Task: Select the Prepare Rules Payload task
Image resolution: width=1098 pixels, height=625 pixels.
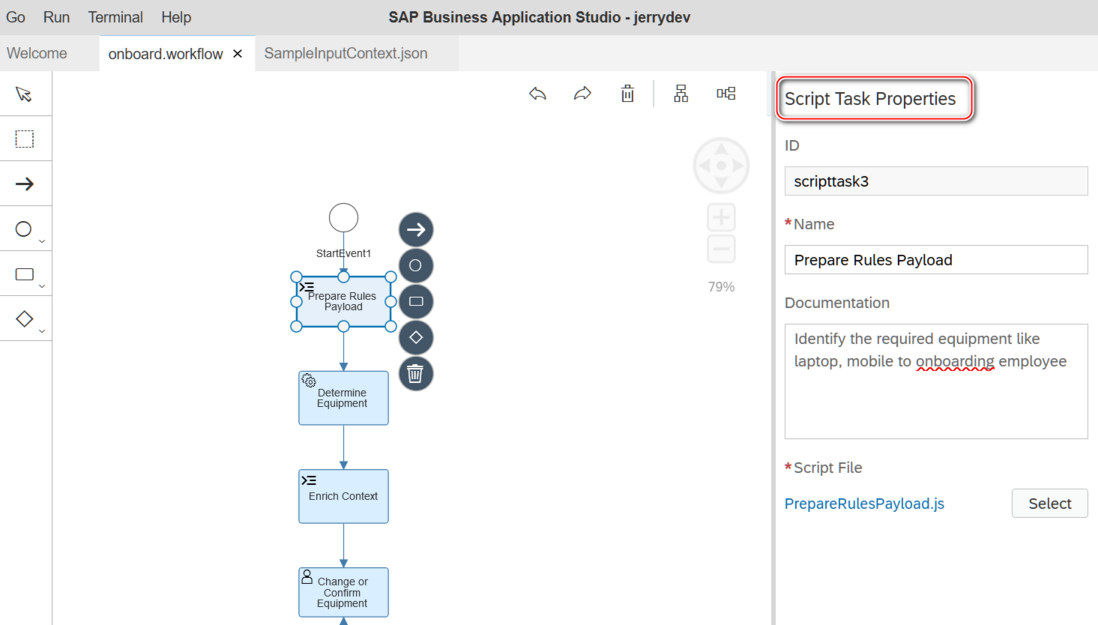Action: point(343,302)
